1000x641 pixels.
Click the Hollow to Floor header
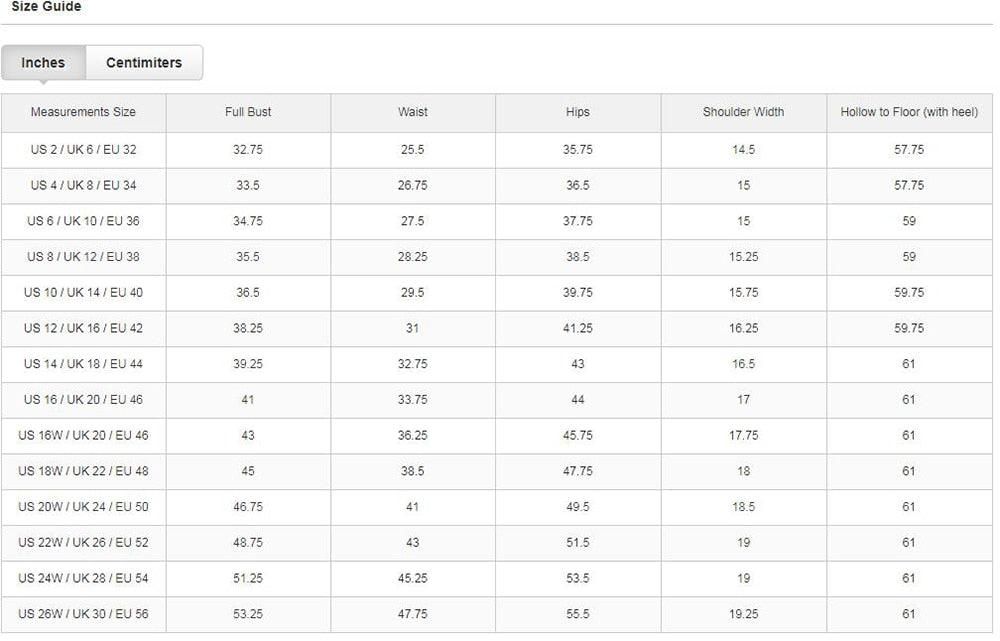click(x=909, y=112)
